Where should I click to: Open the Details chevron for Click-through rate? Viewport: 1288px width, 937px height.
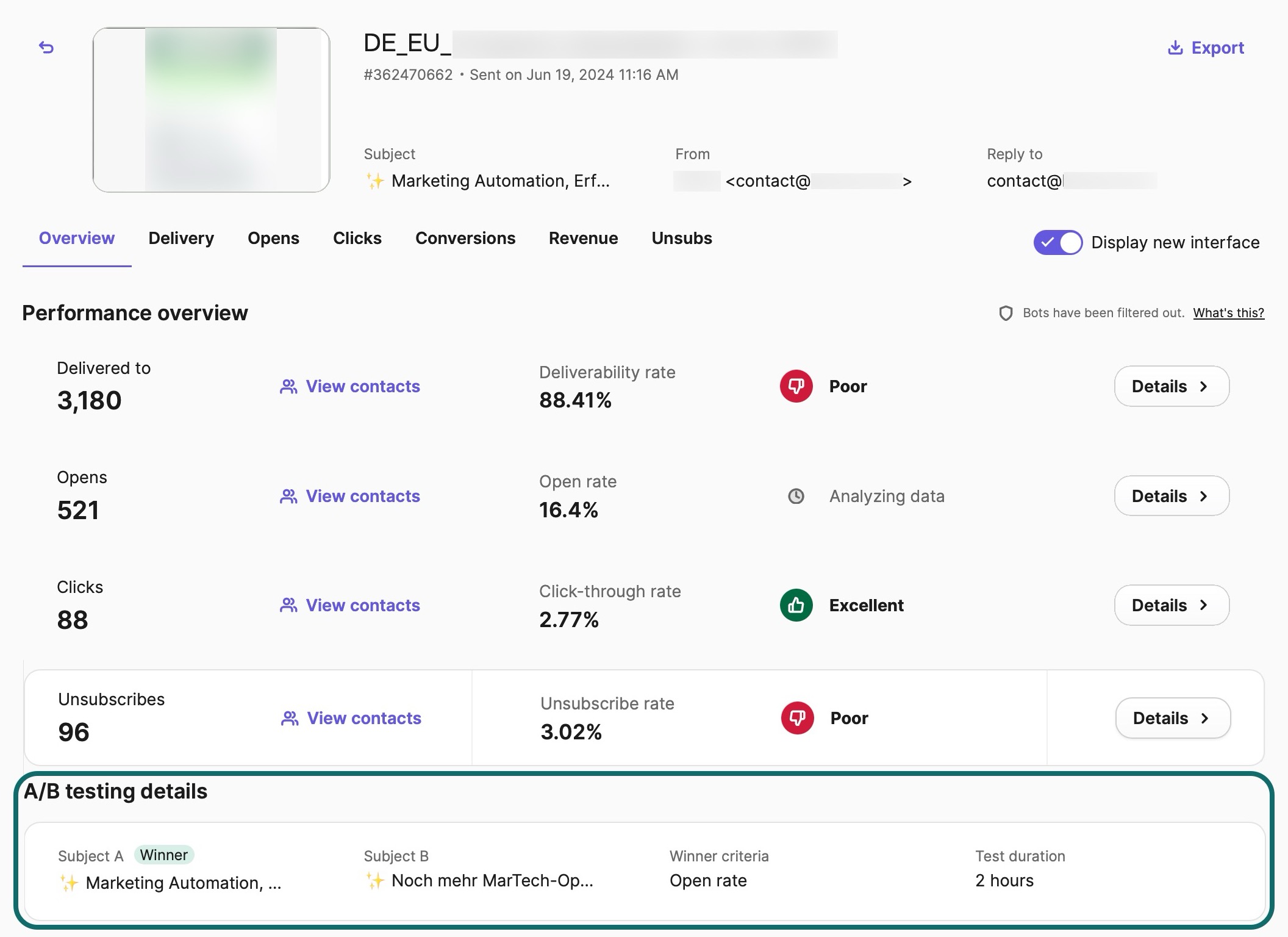point(1203,605)
